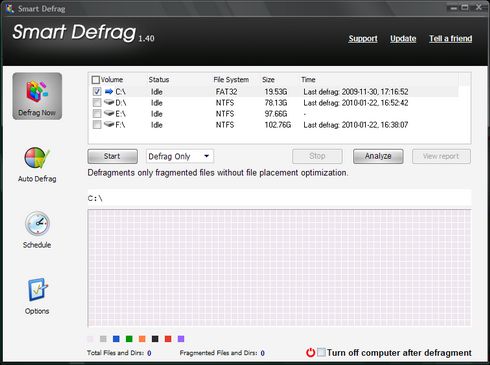Open the Options settings section
Viewport: 490px width, 365px height.
(37, 296)
